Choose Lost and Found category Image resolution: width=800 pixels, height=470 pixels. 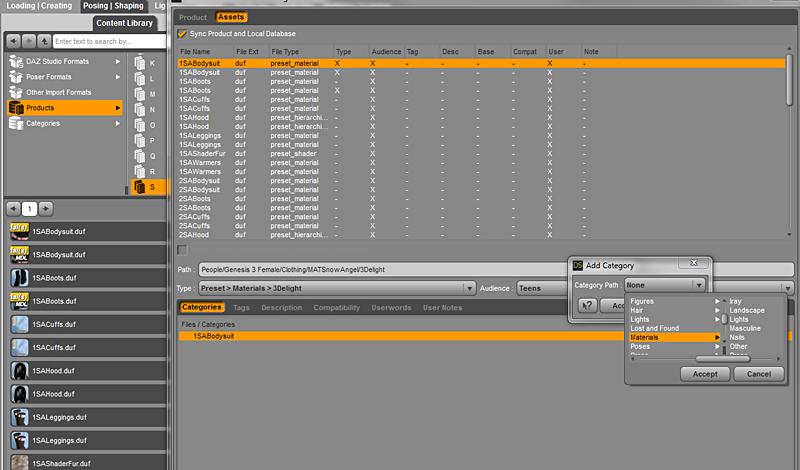pos(655,328)
